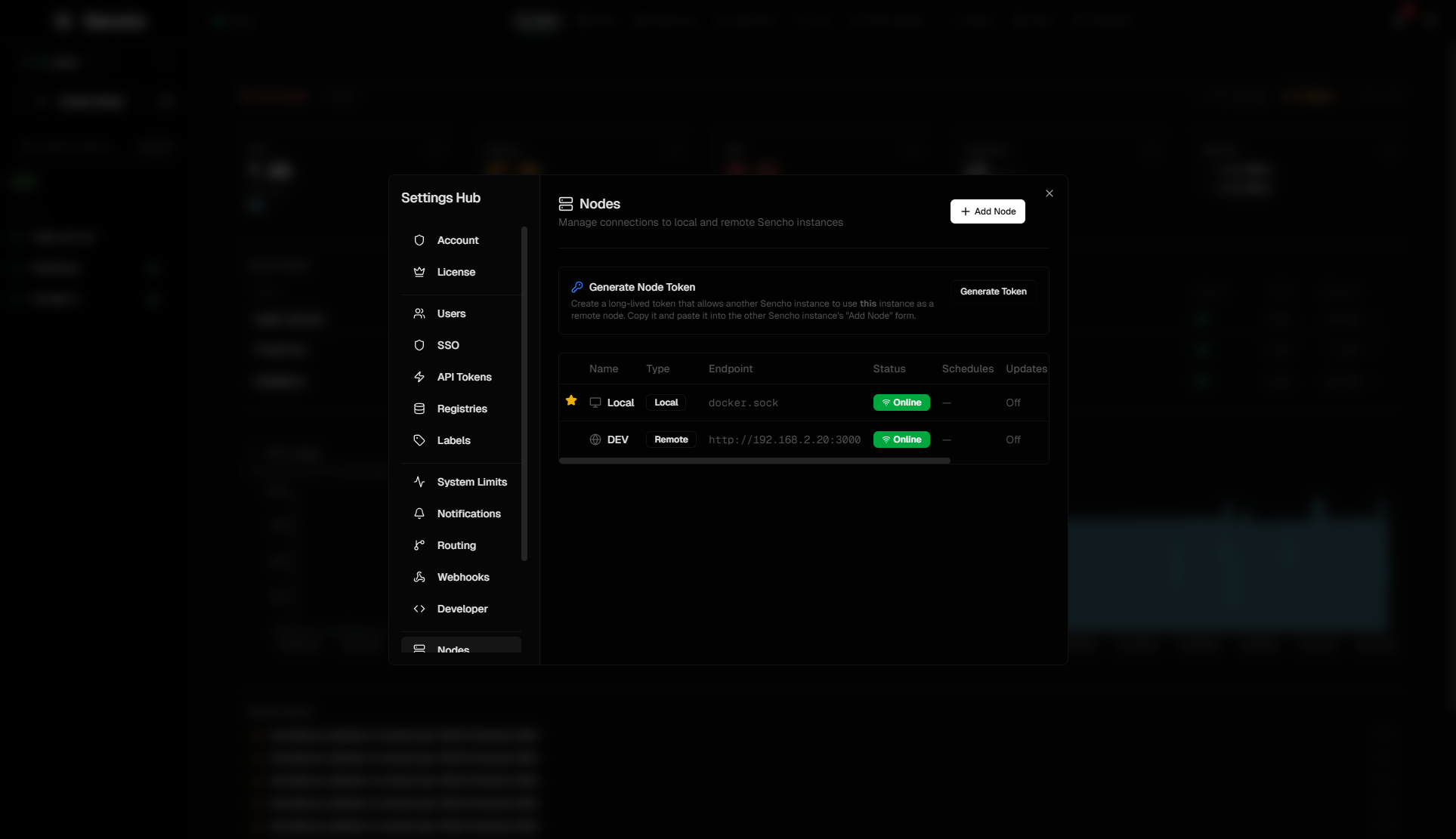The image size is (1456, 839).
Task: Click the Add Node button
Action: coord(988,211)
